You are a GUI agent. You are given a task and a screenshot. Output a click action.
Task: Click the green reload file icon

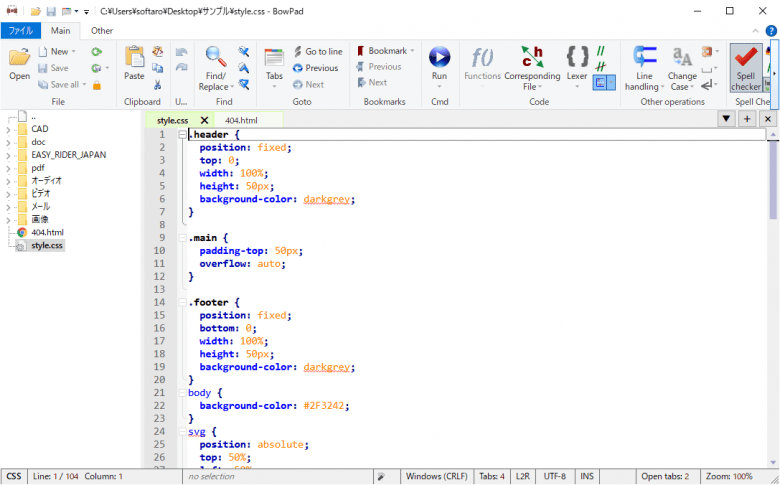point(97,52)
